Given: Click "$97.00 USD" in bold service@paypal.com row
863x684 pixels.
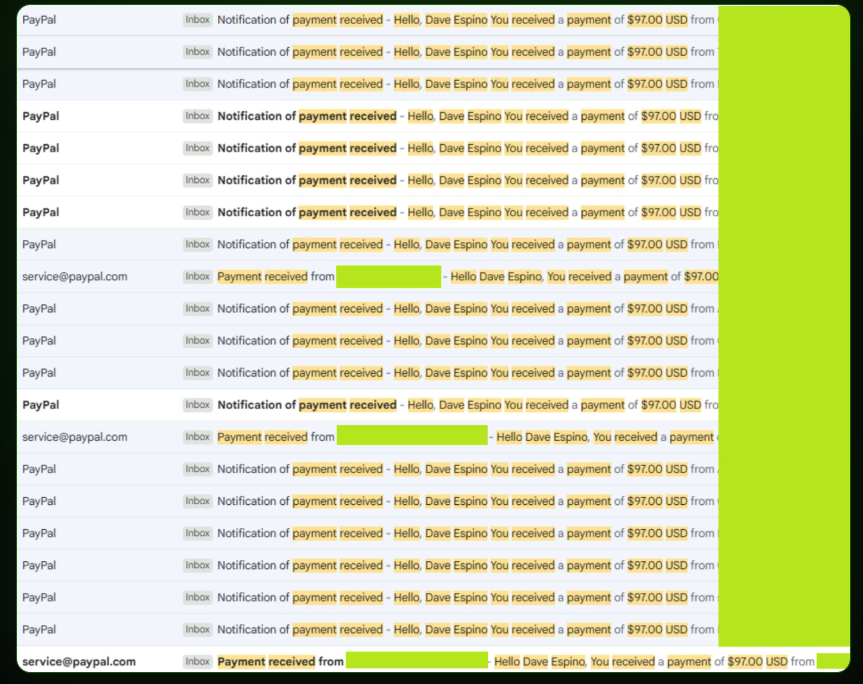Looking at the screenshot, I should [x=757, y=661].
